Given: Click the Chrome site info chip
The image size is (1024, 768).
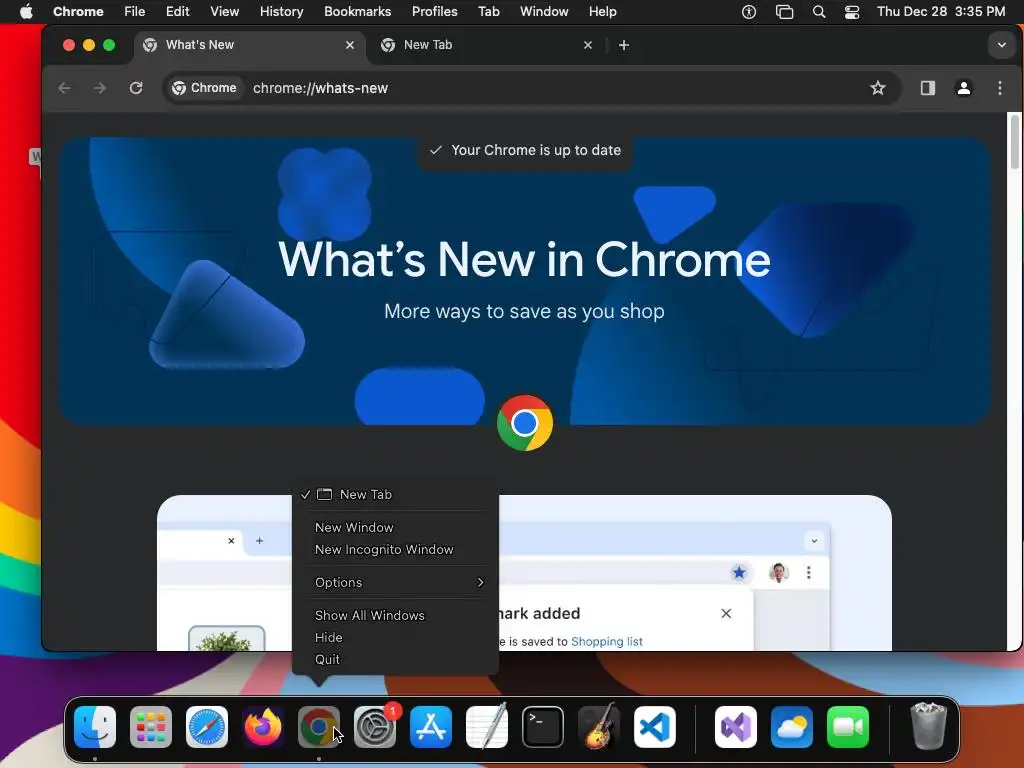Looking at the screenshot, I should 204,88.
